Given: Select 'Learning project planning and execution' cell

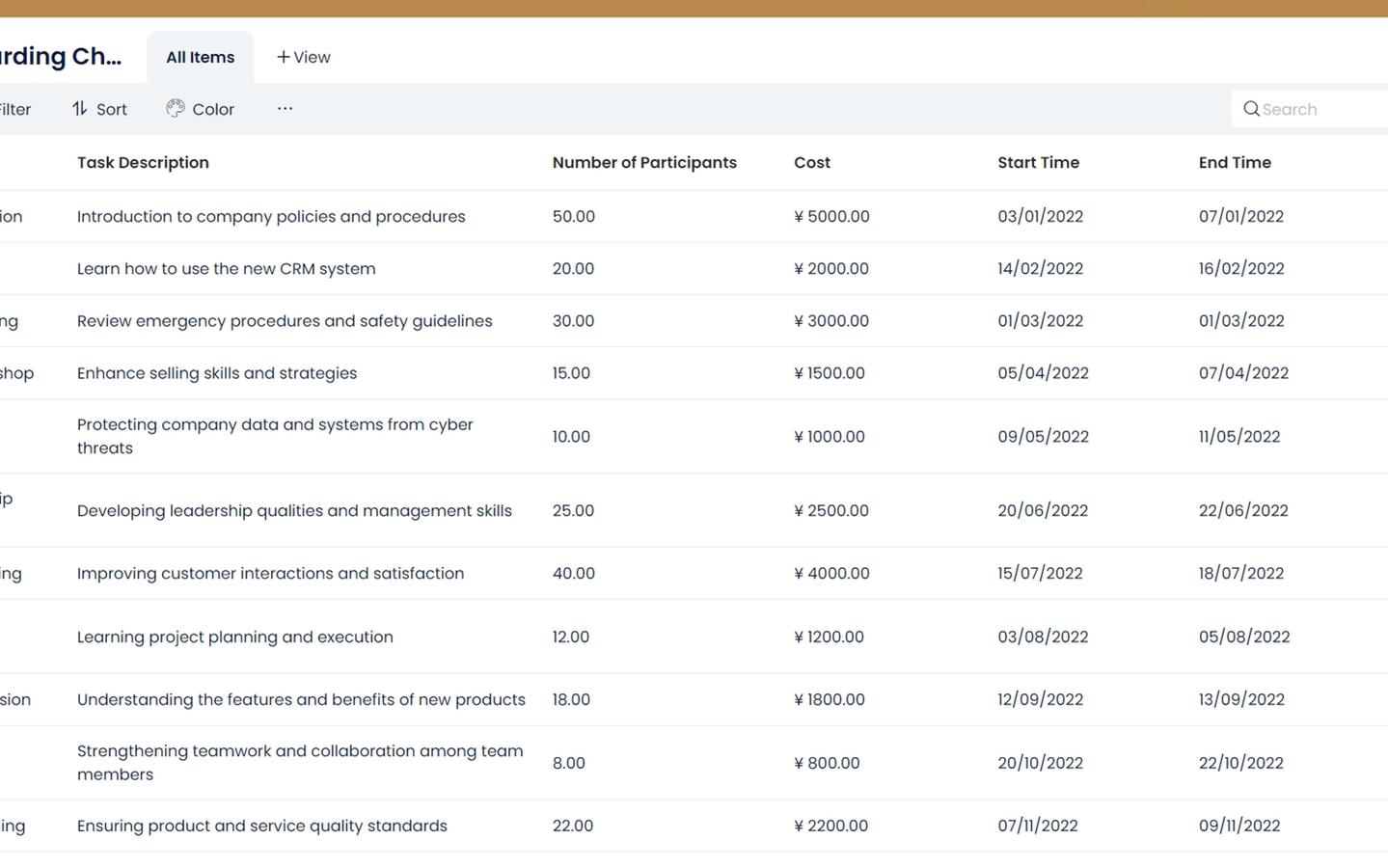Looking at the screenshot, I should 235,637.
